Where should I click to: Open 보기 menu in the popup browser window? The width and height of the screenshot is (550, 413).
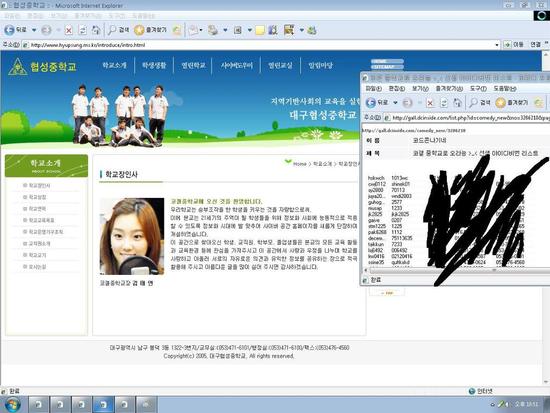tap(420, 88)
